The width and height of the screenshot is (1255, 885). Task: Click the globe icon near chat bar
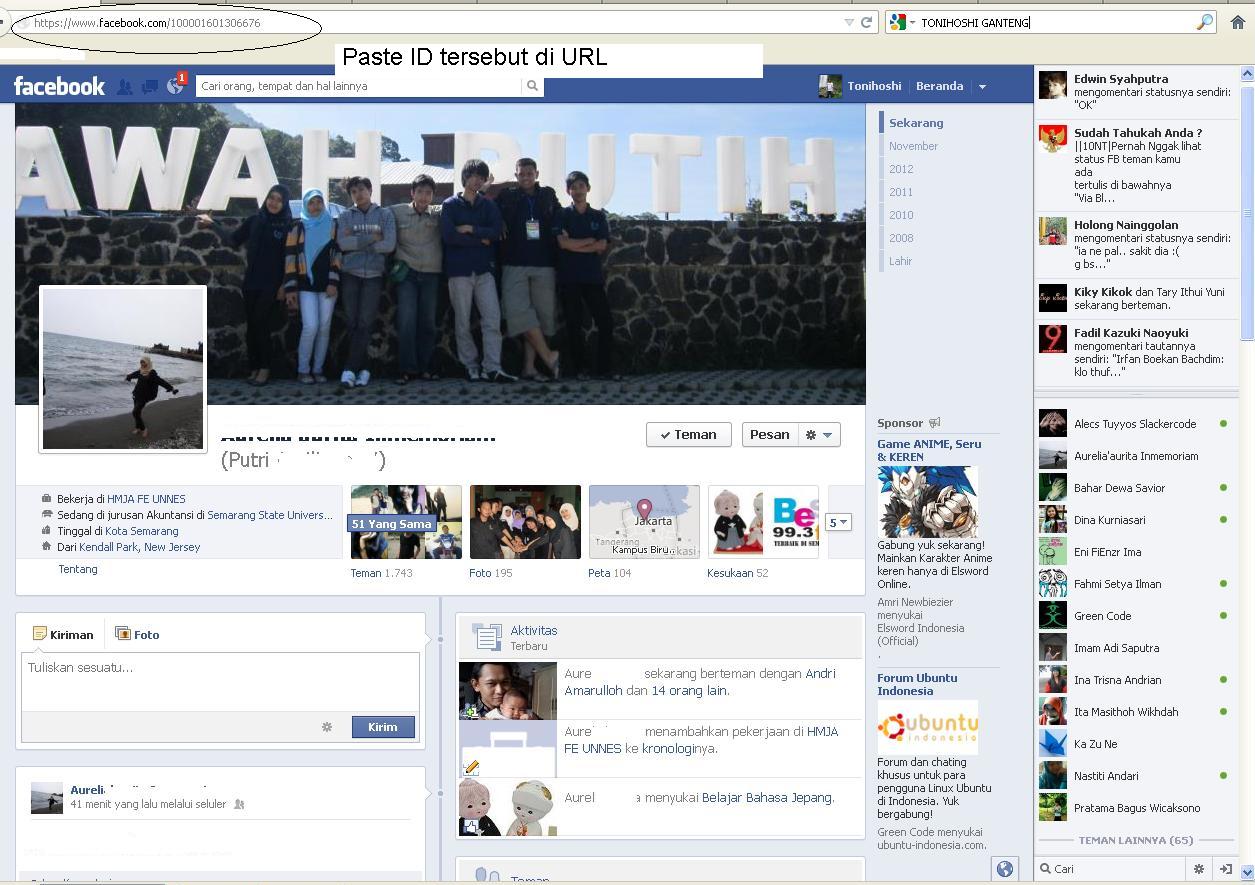(x=1005, y=869)
